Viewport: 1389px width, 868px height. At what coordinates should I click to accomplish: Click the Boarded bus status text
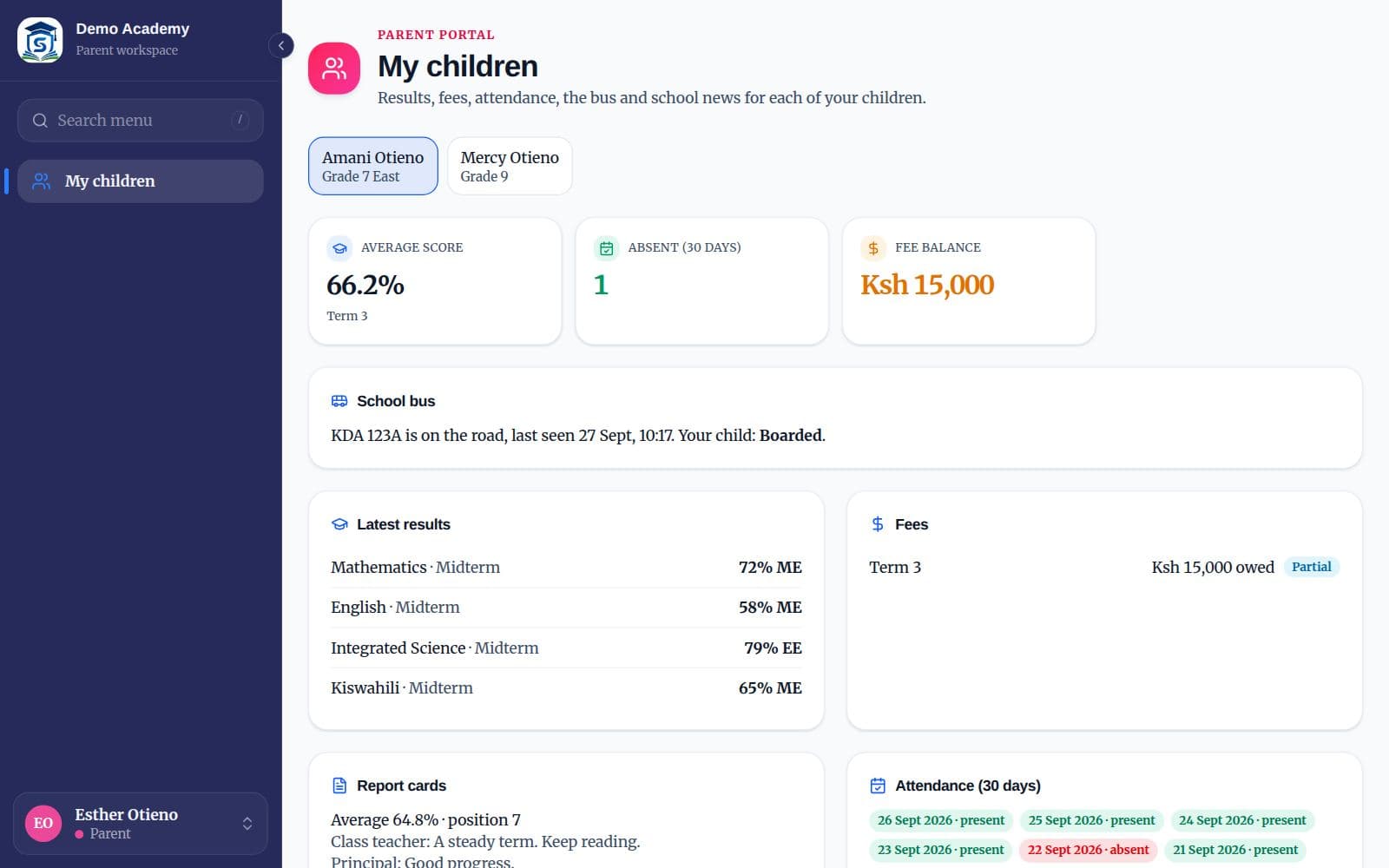(x=791, y=435)
